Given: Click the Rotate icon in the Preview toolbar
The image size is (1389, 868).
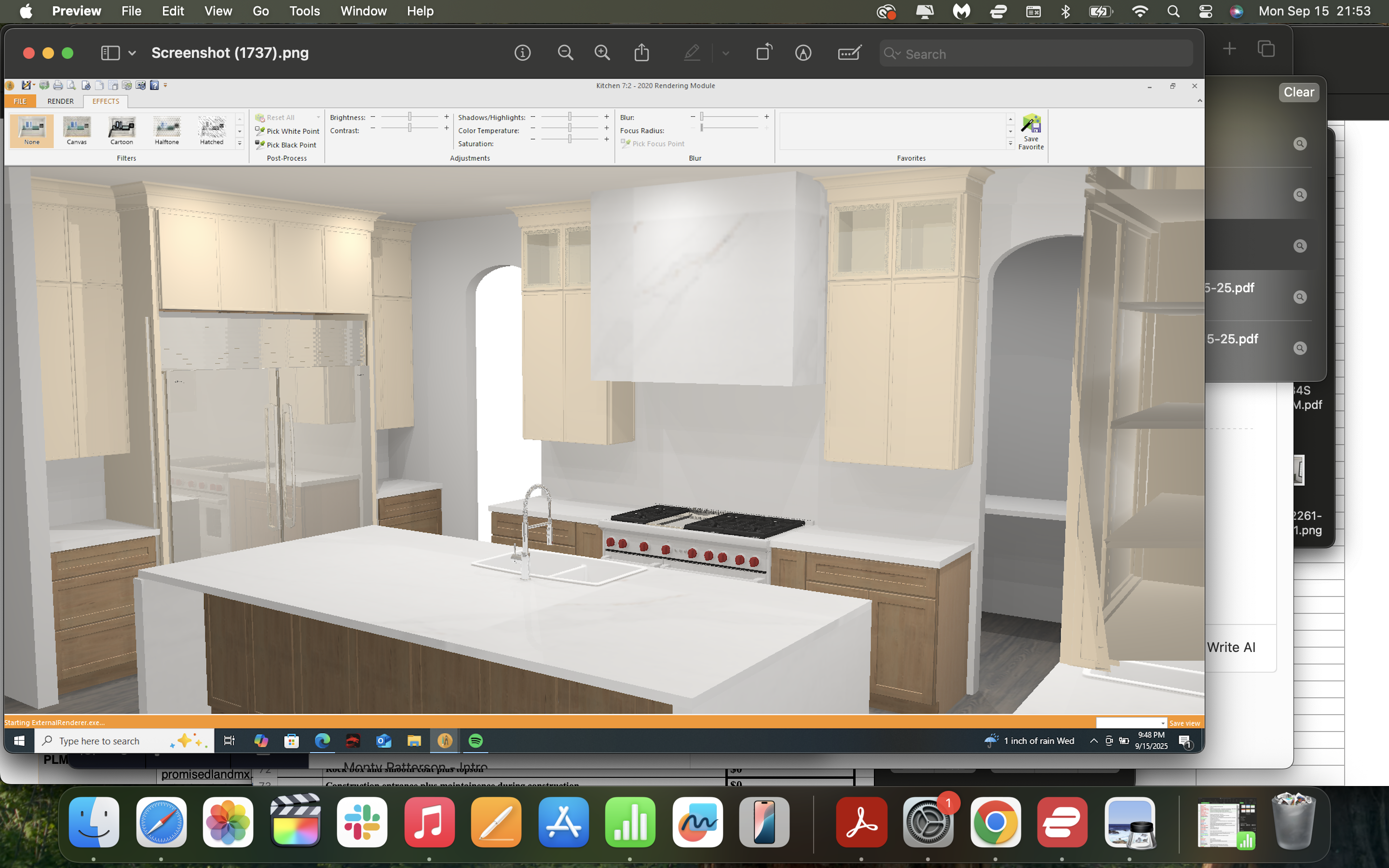Looking at the screenshot, I should (x=764, y=54).
